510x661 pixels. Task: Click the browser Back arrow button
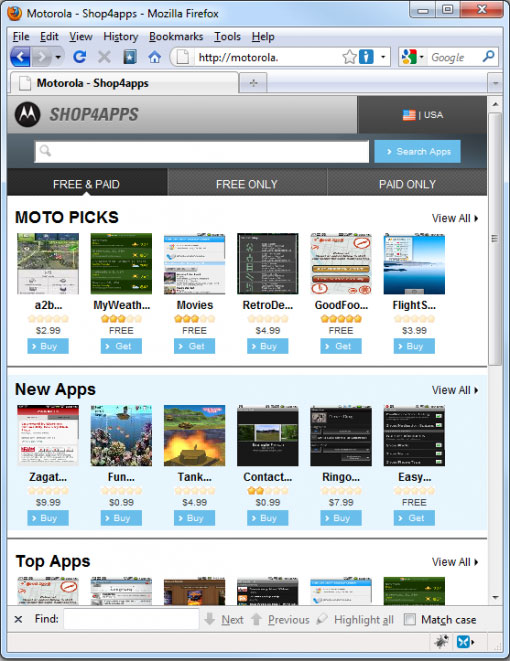click(x=20, y=57)
